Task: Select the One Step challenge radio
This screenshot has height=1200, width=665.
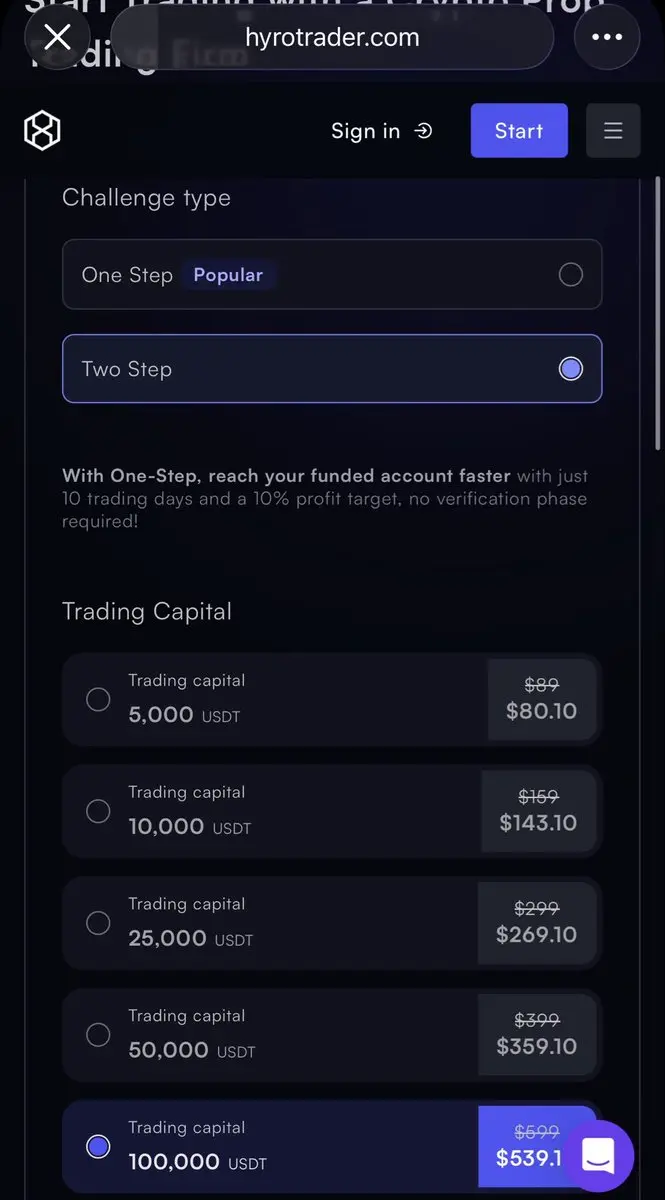Action: (571, 275)
